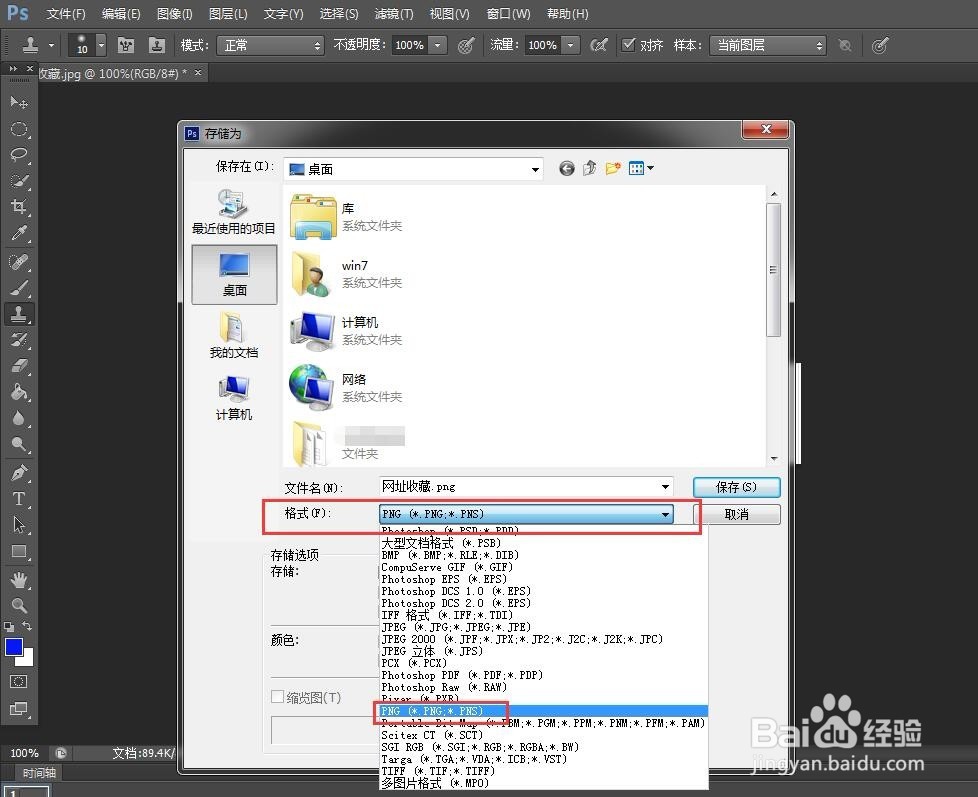
Task: Create a new folder in save dialog
Action: point(613,168)
